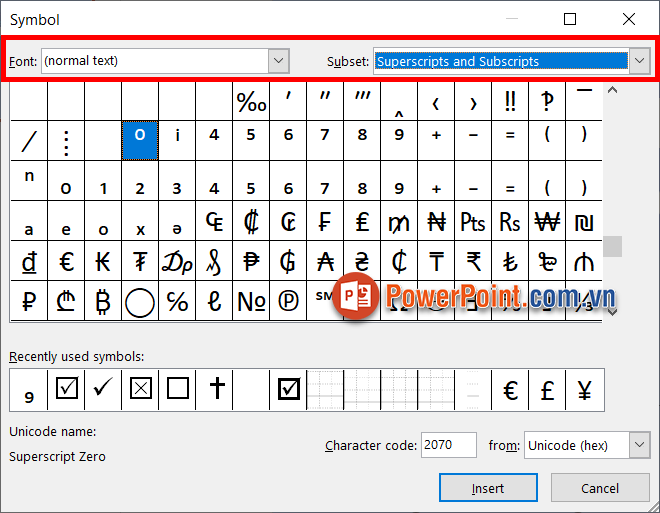Screen dimensions: 660x513
Task: Select the Rs rupee symbol
Action: tap(510, 221)
